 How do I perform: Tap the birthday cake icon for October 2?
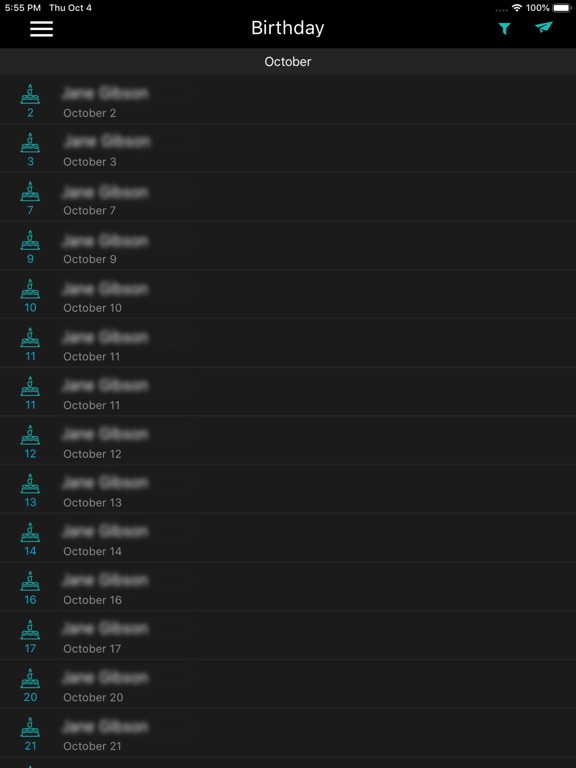pyautogui.click(x=30, y=94)
